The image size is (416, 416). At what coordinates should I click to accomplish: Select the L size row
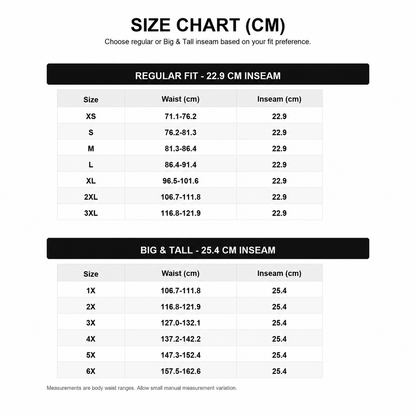pos(190,164)
